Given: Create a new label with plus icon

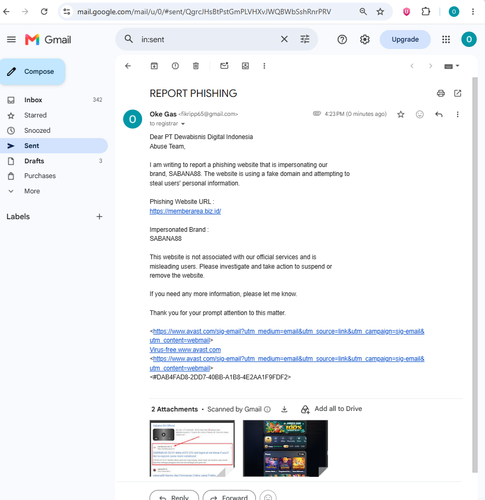Looking at the screenshot, I should 99,217.
